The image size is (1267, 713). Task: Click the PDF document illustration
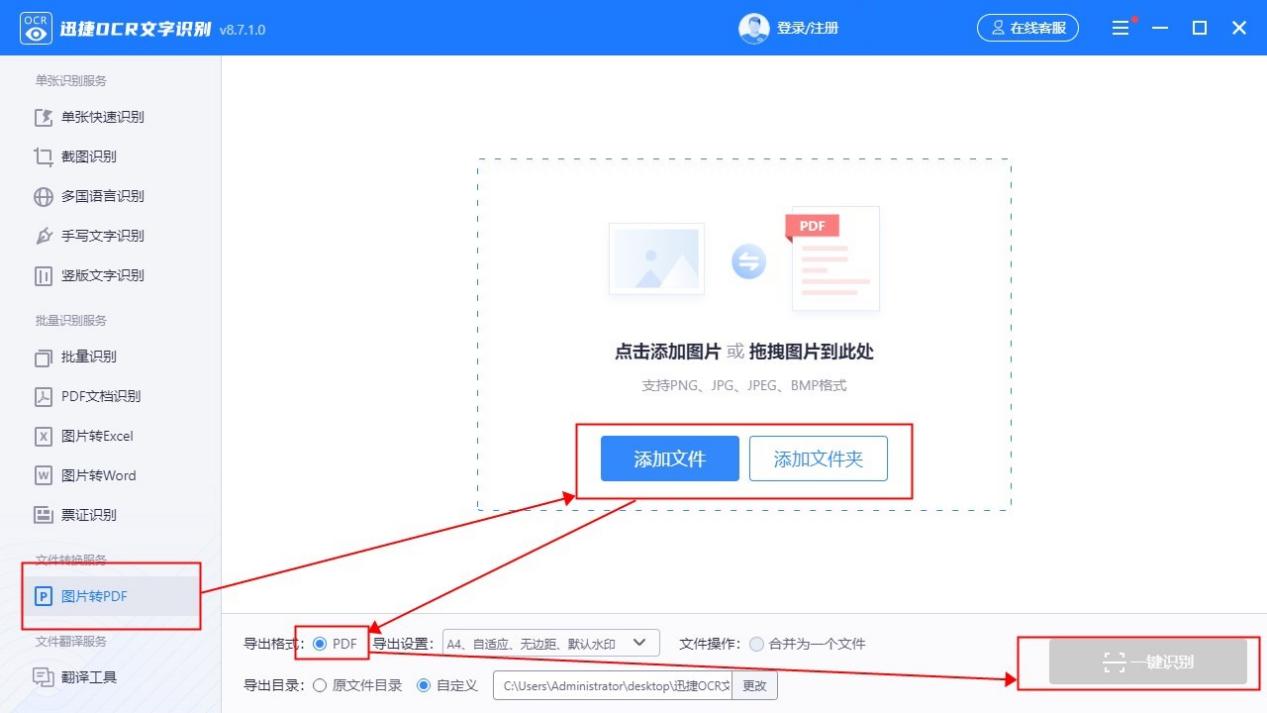(x=834, y=258)
